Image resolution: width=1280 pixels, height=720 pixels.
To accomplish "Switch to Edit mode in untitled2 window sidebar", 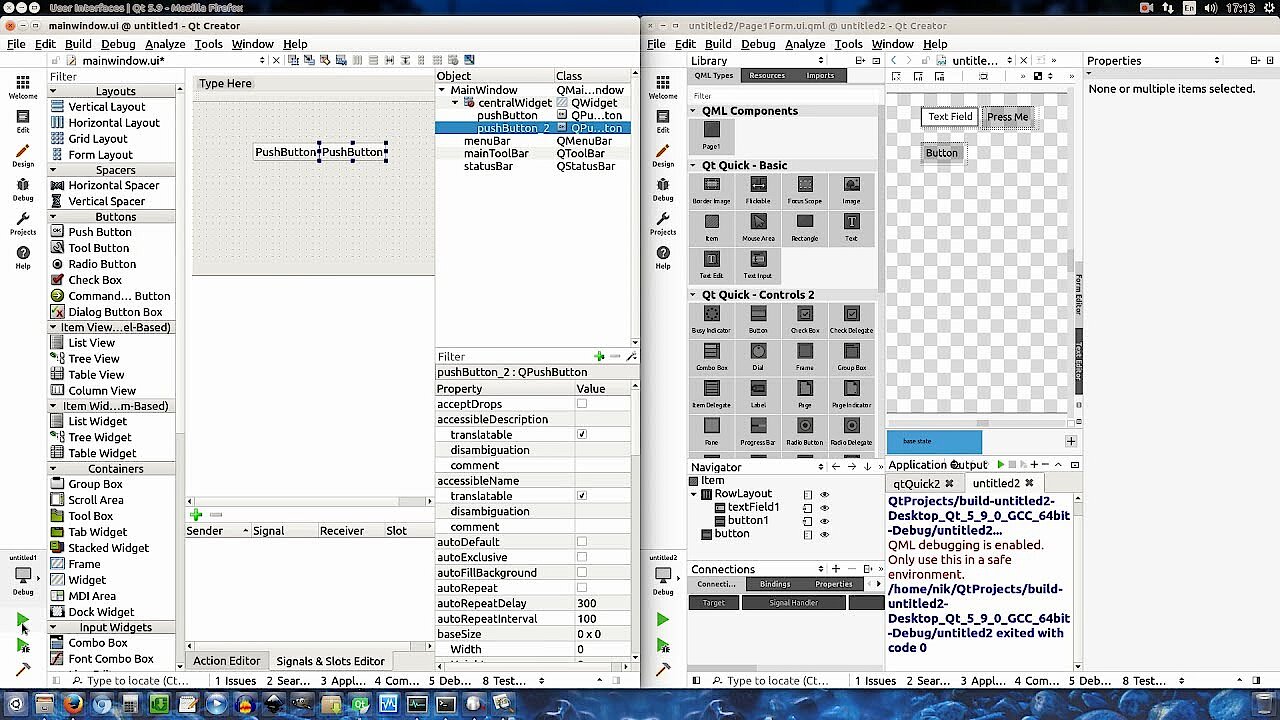I will (x=663, y=121).
